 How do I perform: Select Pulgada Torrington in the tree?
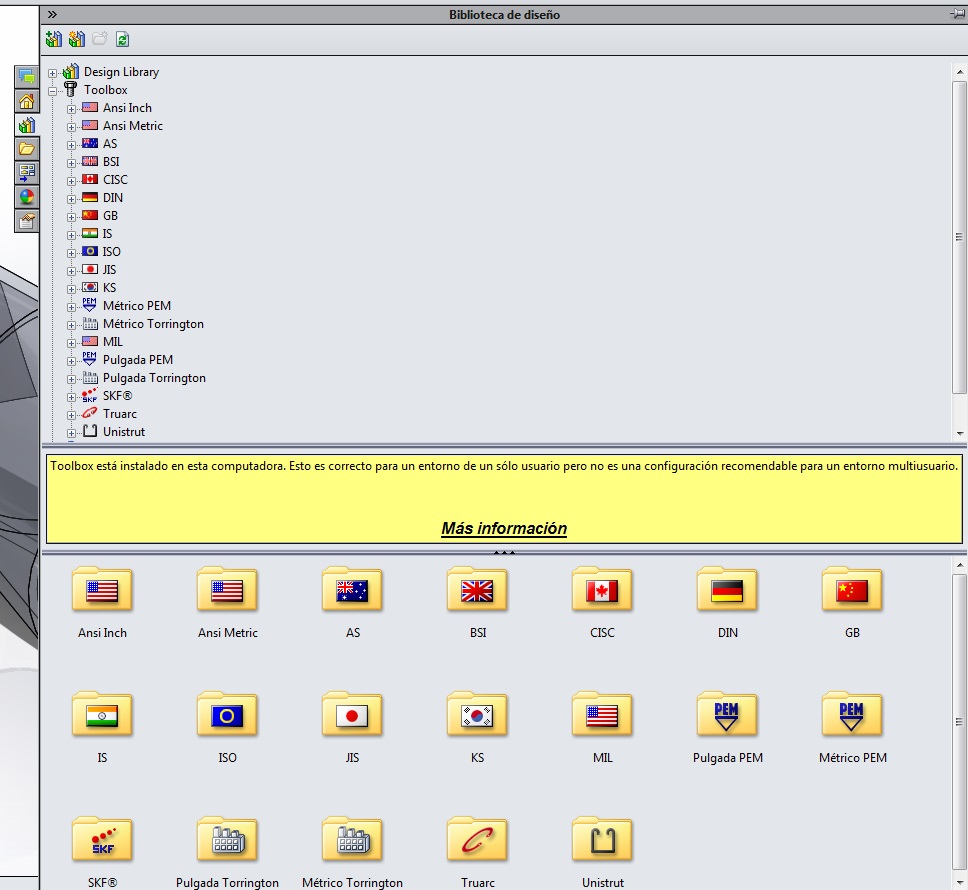[x=154, y=378]
